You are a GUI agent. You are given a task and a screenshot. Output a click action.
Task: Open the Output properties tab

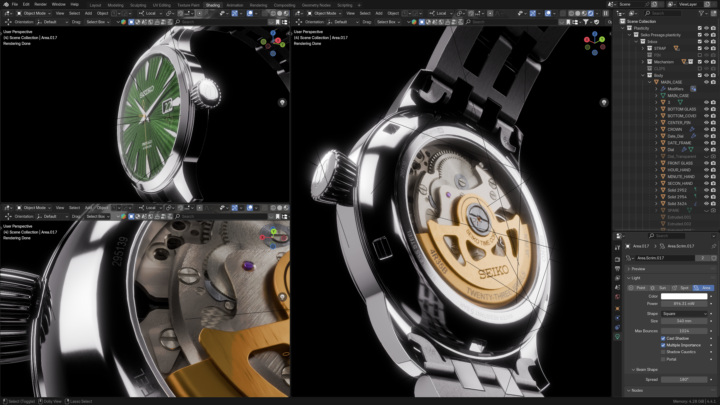click(x=618, y=269)
